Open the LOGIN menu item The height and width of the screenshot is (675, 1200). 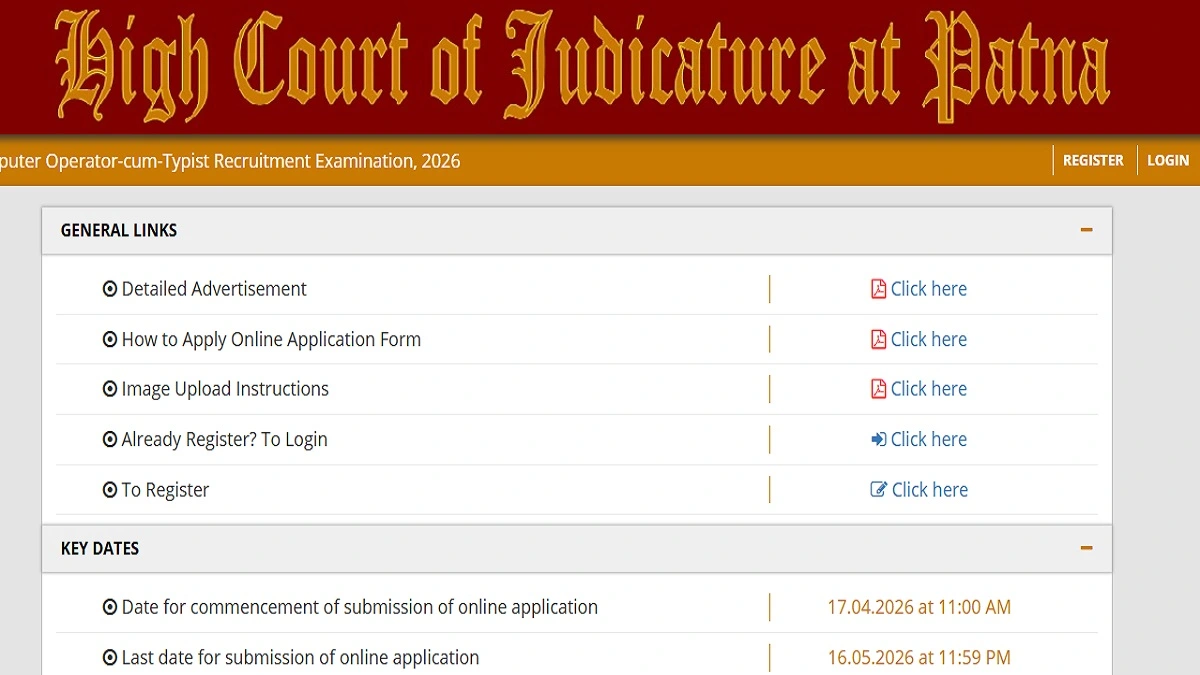1168,160
